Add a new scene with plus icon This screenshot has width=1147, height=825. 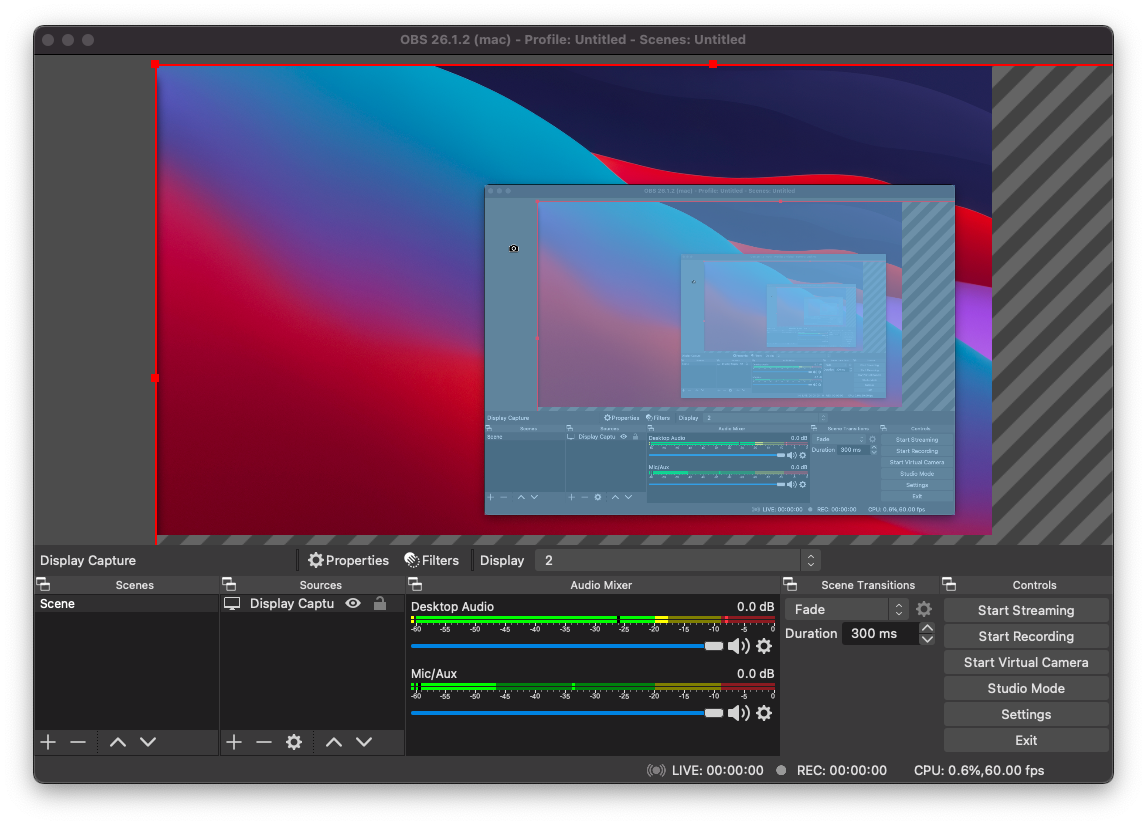pyautogui.click(x=48, y=742)
